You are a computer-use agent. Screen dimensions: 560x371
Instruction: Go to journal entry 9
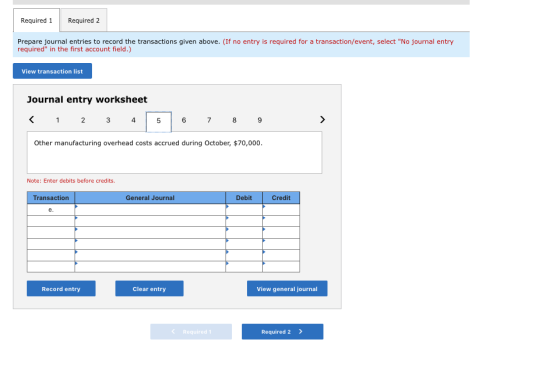pos(260,120)
